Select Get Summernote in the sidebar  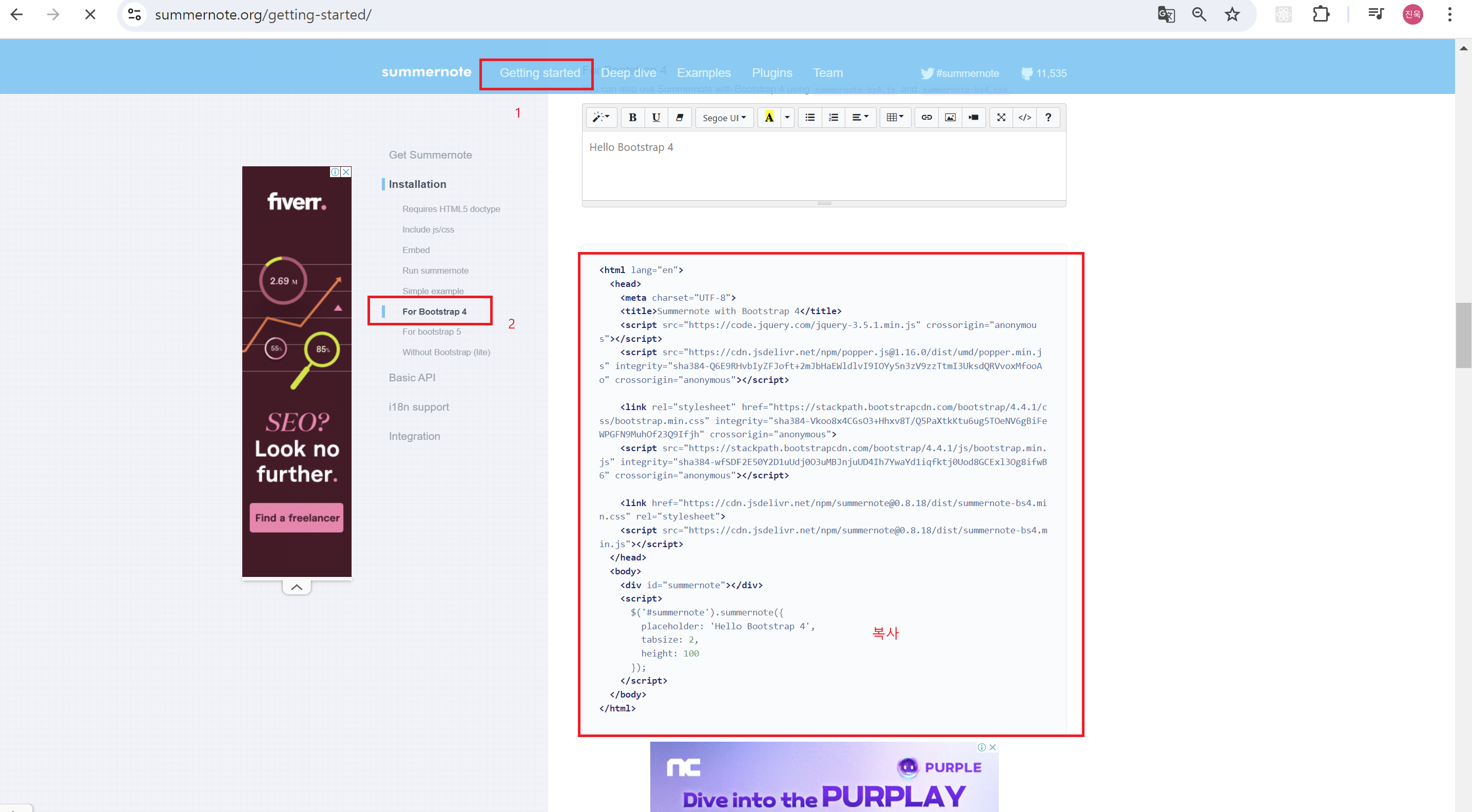(430, 155)
